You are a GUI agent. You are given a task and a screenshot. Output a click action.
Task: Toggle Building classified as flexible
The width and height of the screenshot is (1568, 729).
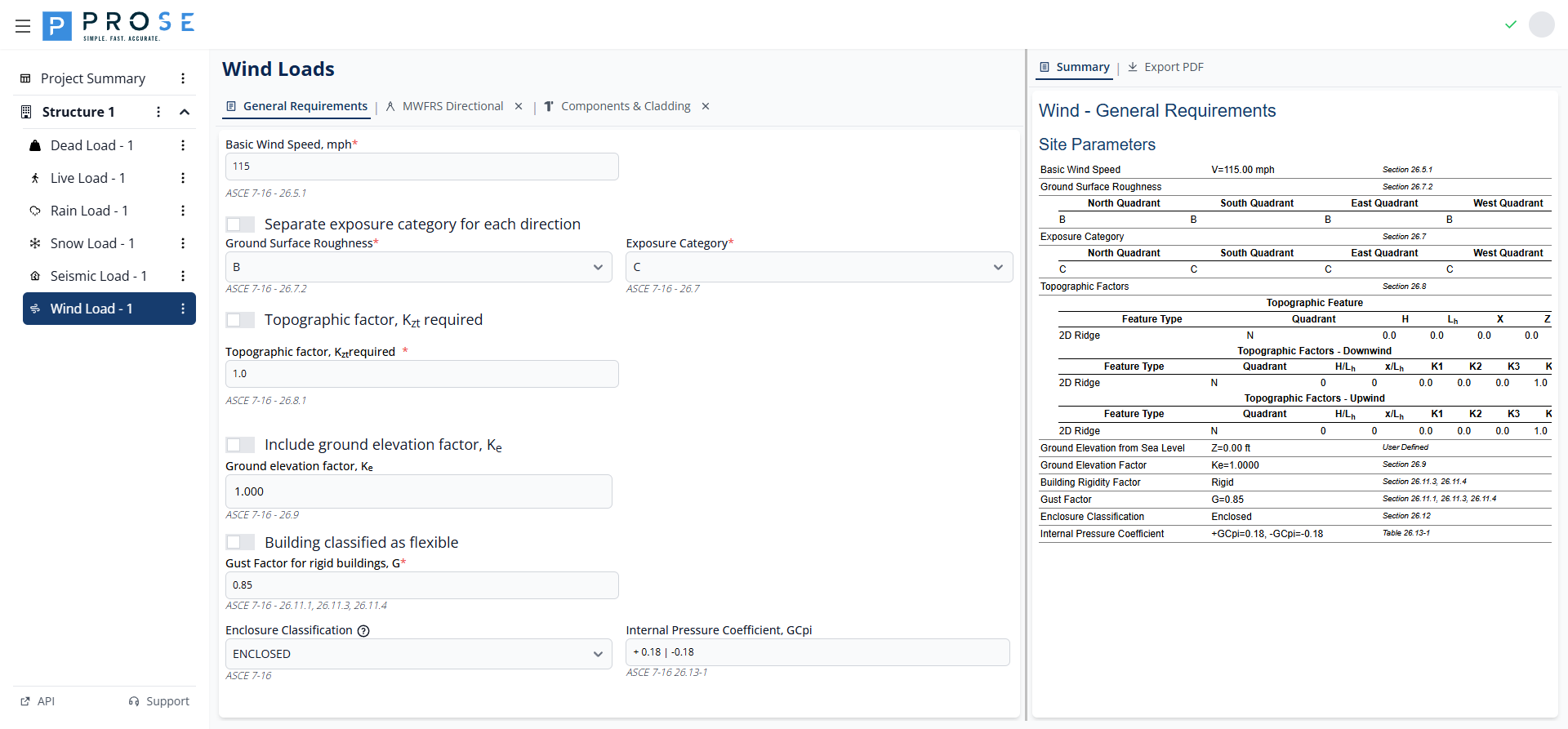pyautogui.click(x=240, y=543)
